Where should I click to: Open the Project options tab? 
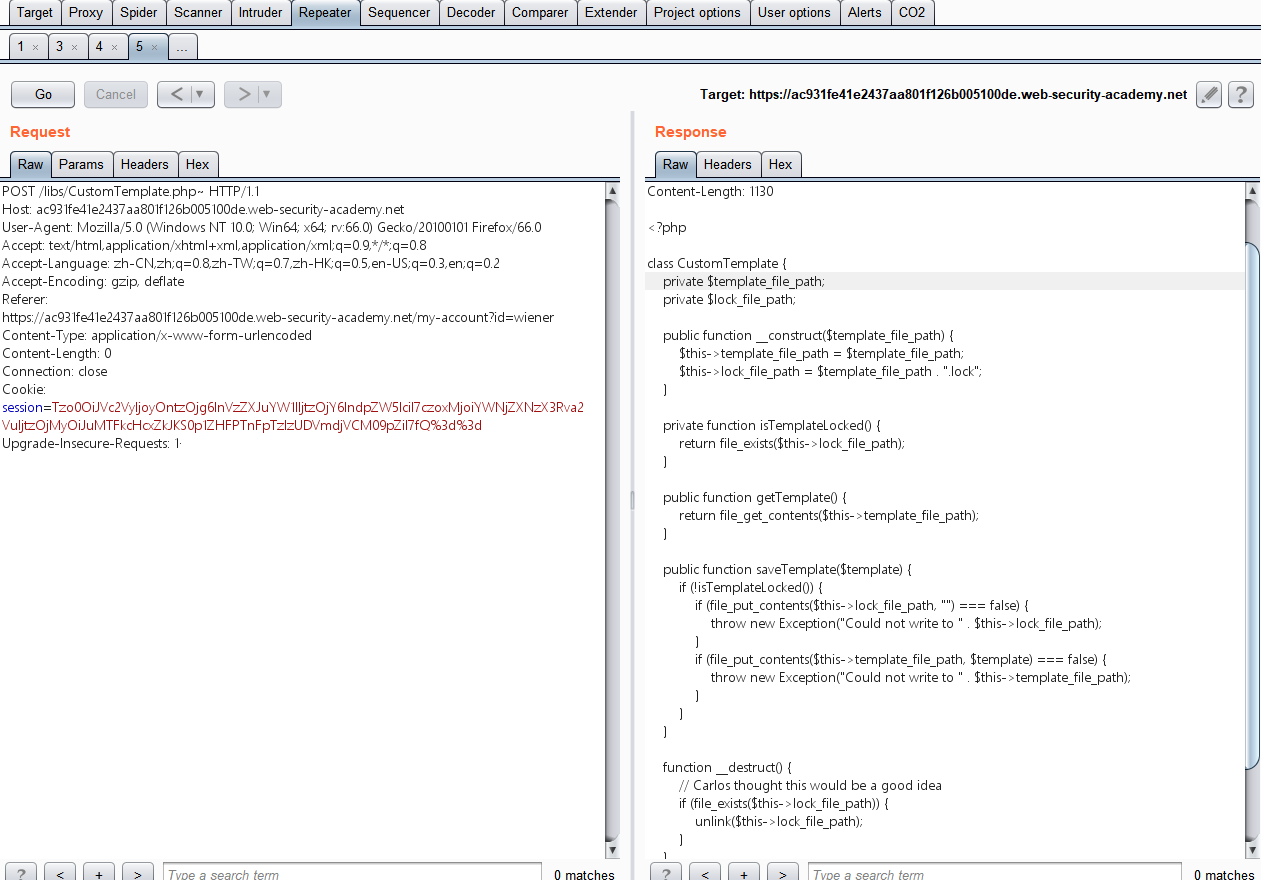[698, 13]
